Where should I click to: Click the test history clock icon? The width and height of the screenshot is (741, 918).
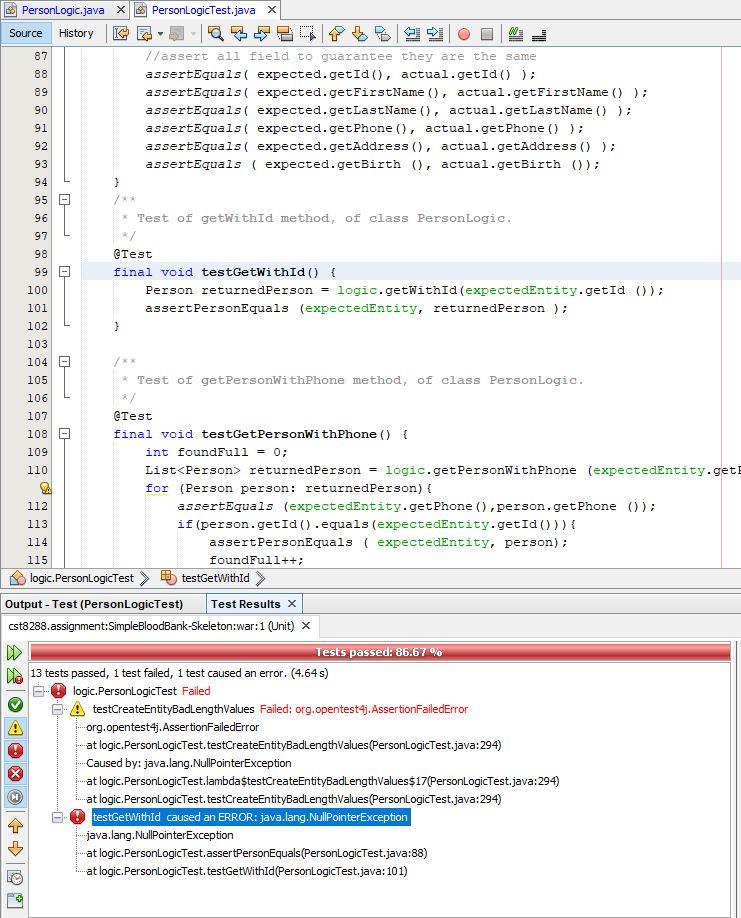[15, 878]
